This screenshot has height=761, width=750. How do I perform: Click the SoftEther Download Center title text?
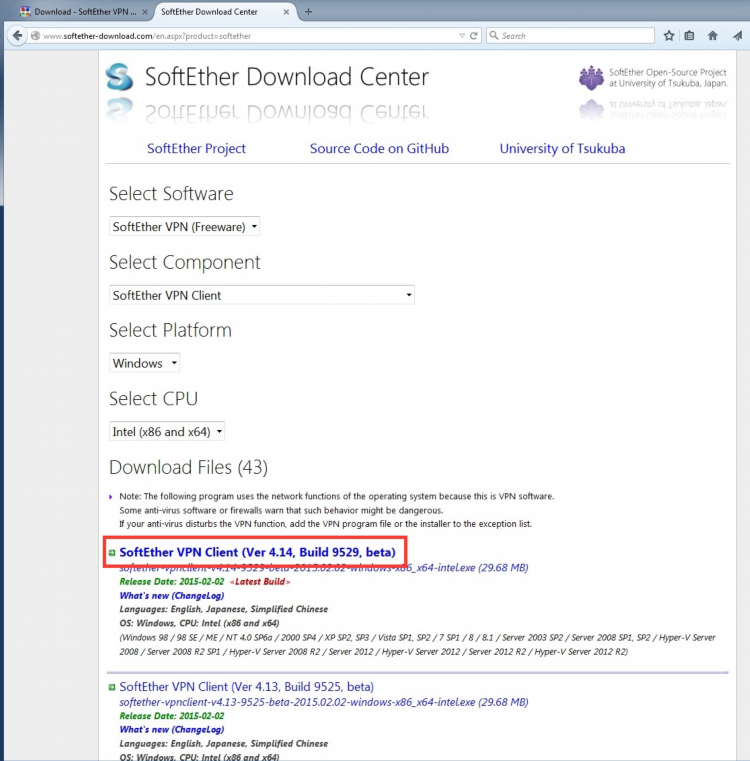point(287,77)
